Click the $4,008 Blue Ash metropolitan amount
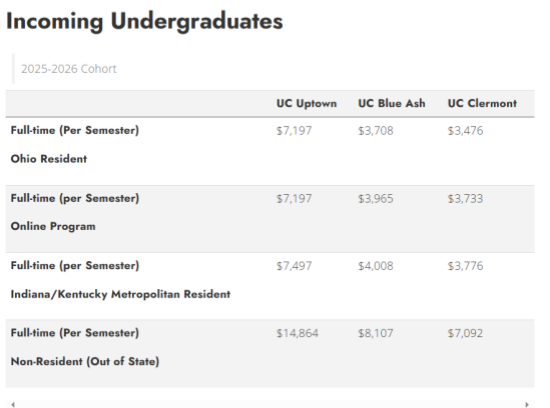 (376, 266)
